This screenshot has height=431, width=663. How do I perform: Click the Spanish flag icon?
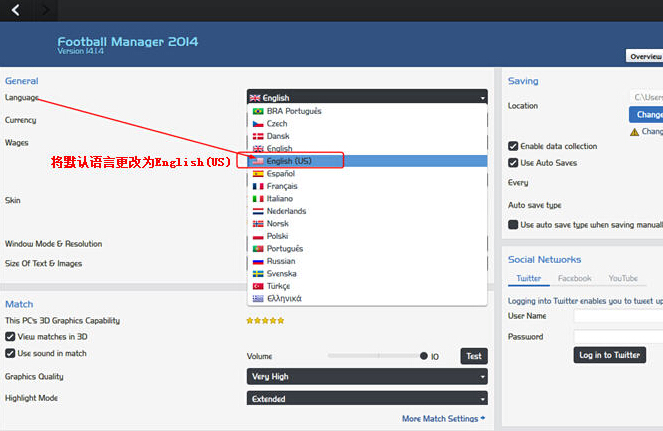[x=258, y=174]
